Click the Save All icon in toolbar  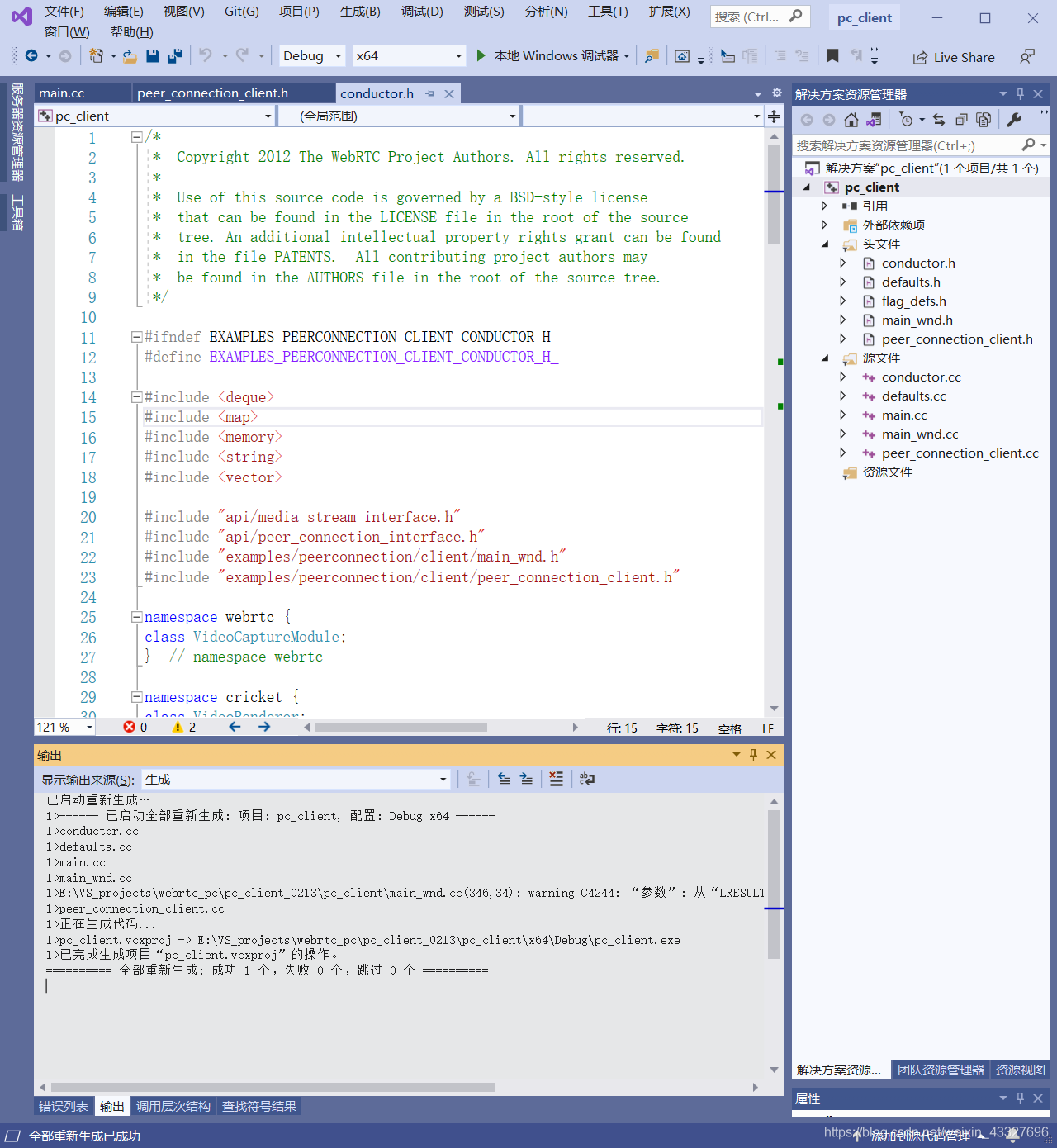coord(174,55)
